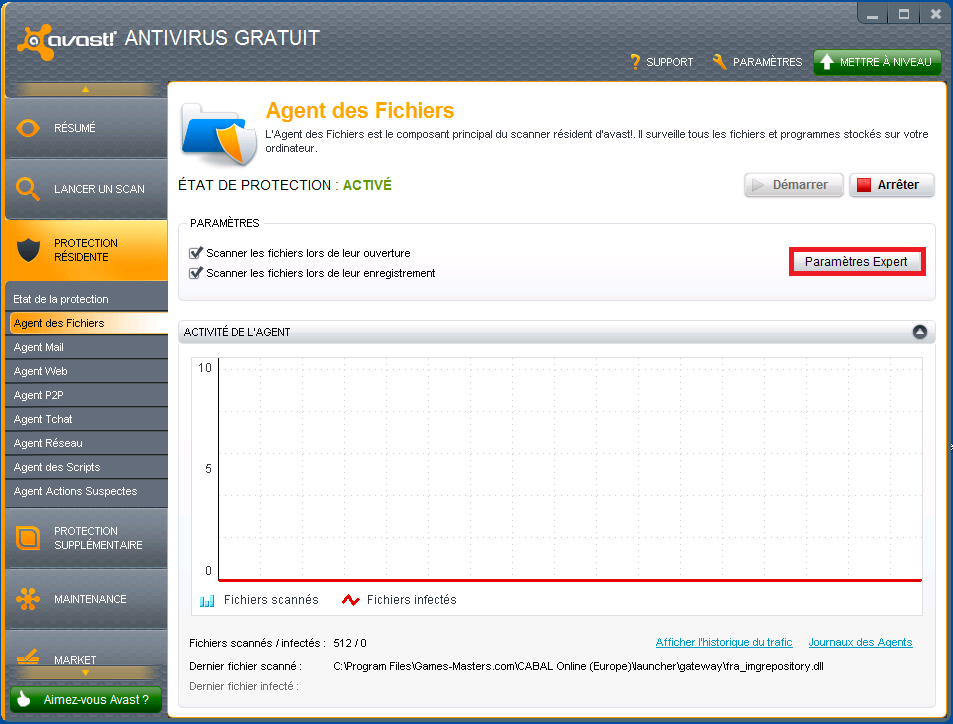Click Mettre à niveau button
The width and height of the screenshot is (953, 724).
click(x=877, y=62)
